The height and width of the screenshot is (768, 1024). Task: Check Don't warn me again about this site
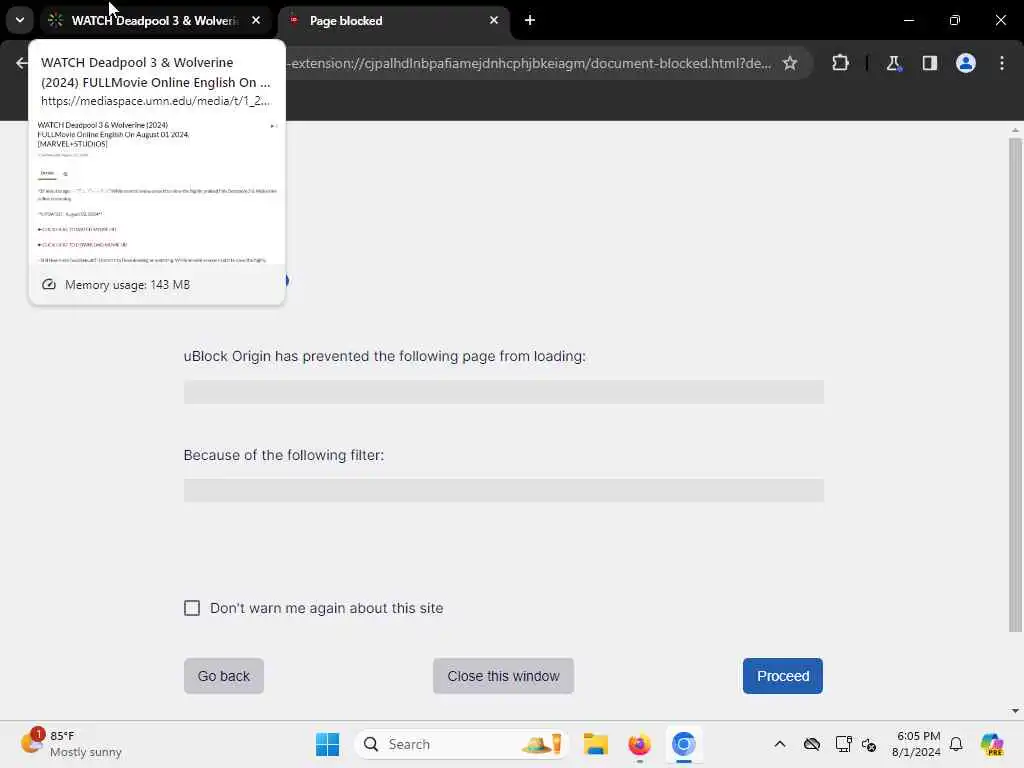click(x=192, y=608)
